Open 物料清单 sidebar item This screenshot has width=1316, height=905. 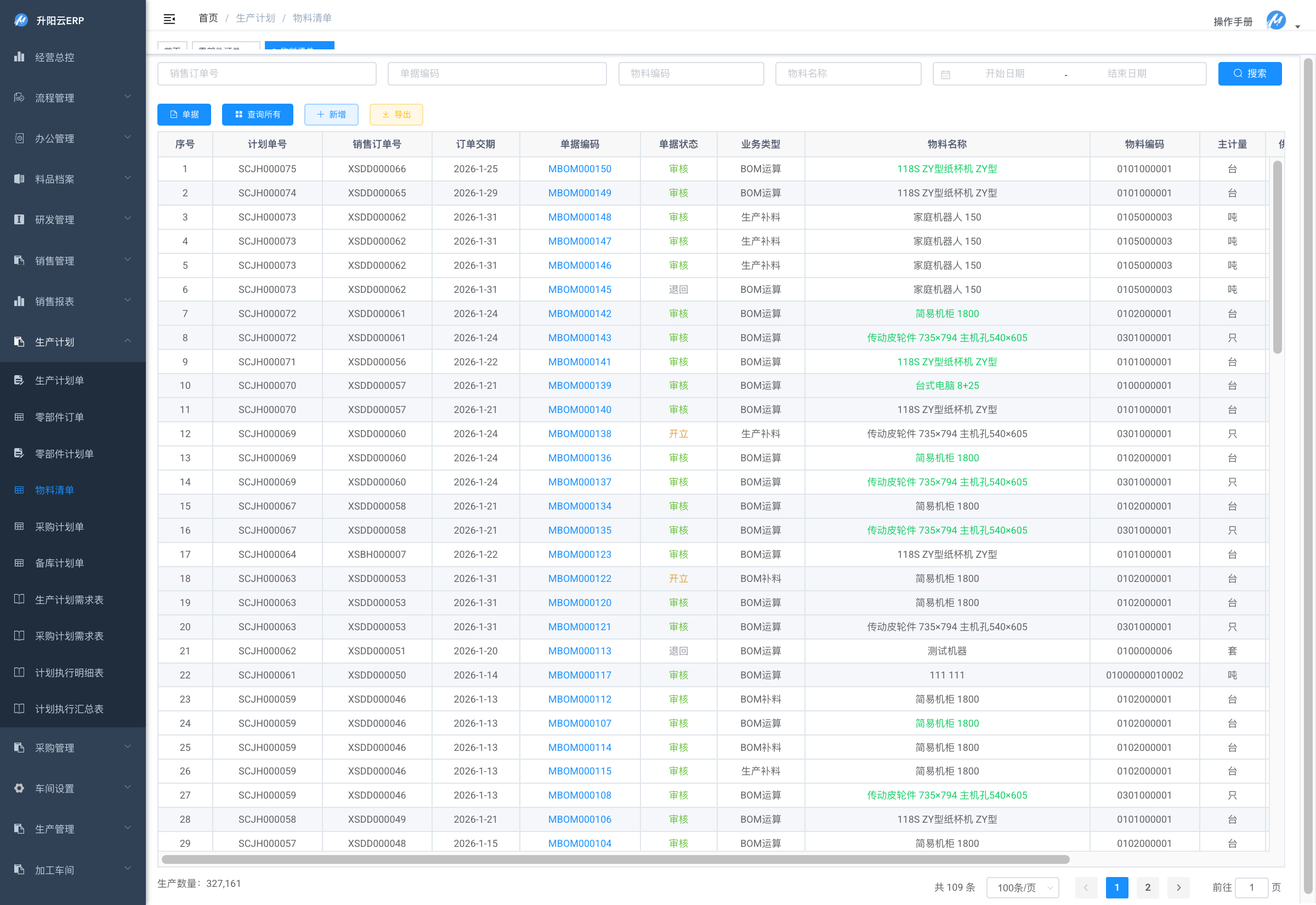click(54, 490)
